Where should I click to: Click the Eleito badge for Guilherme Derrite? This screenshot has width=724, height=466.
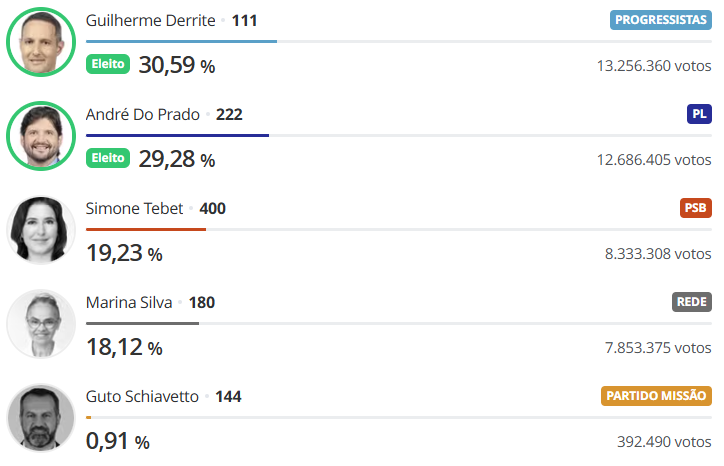(x=108, y=64)
